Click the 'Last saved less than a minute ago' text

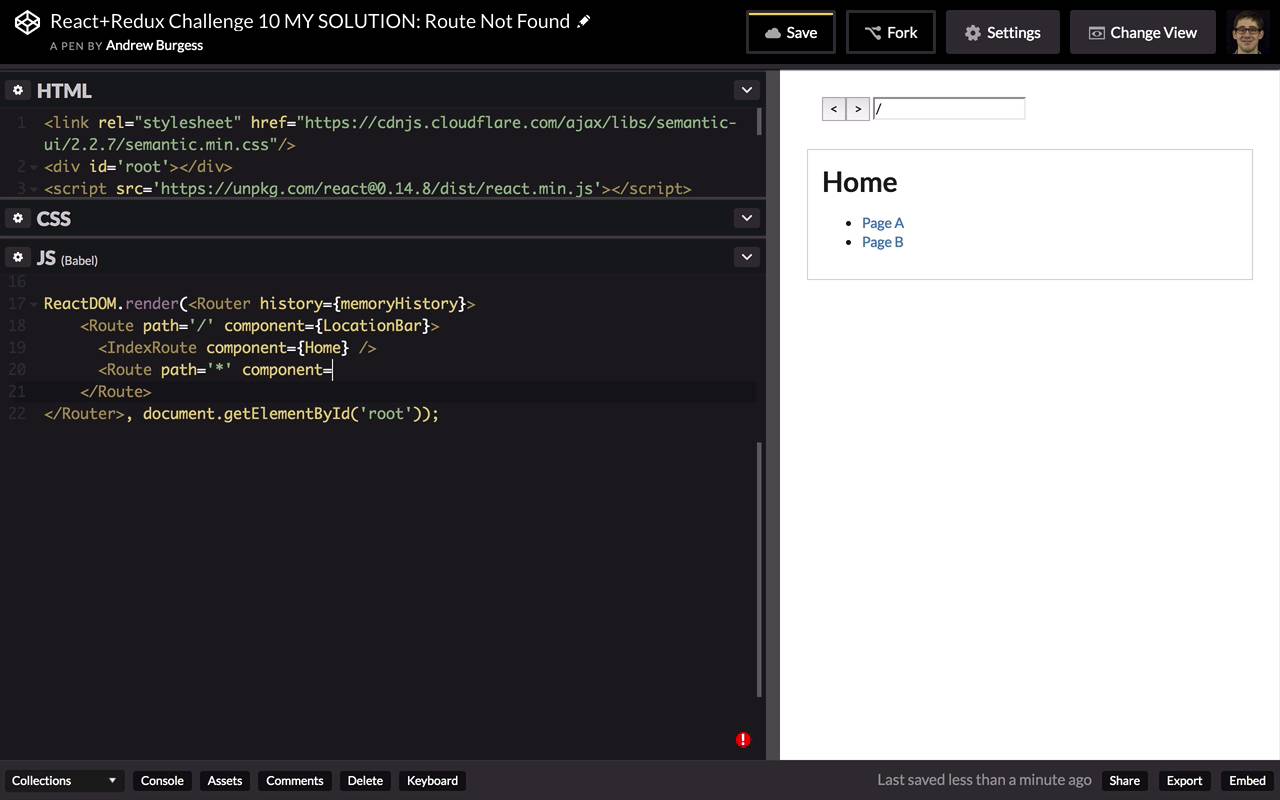984,780
